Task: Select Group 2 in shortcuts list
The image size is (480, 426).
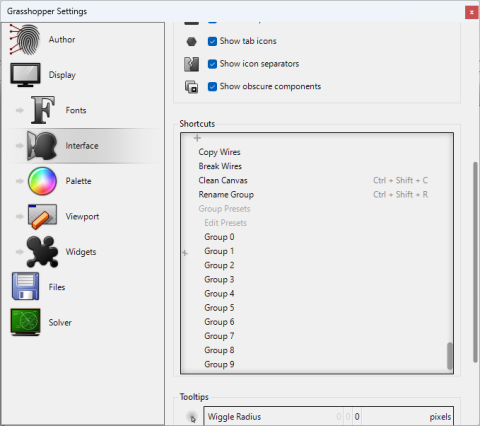Action: point(219,265)
